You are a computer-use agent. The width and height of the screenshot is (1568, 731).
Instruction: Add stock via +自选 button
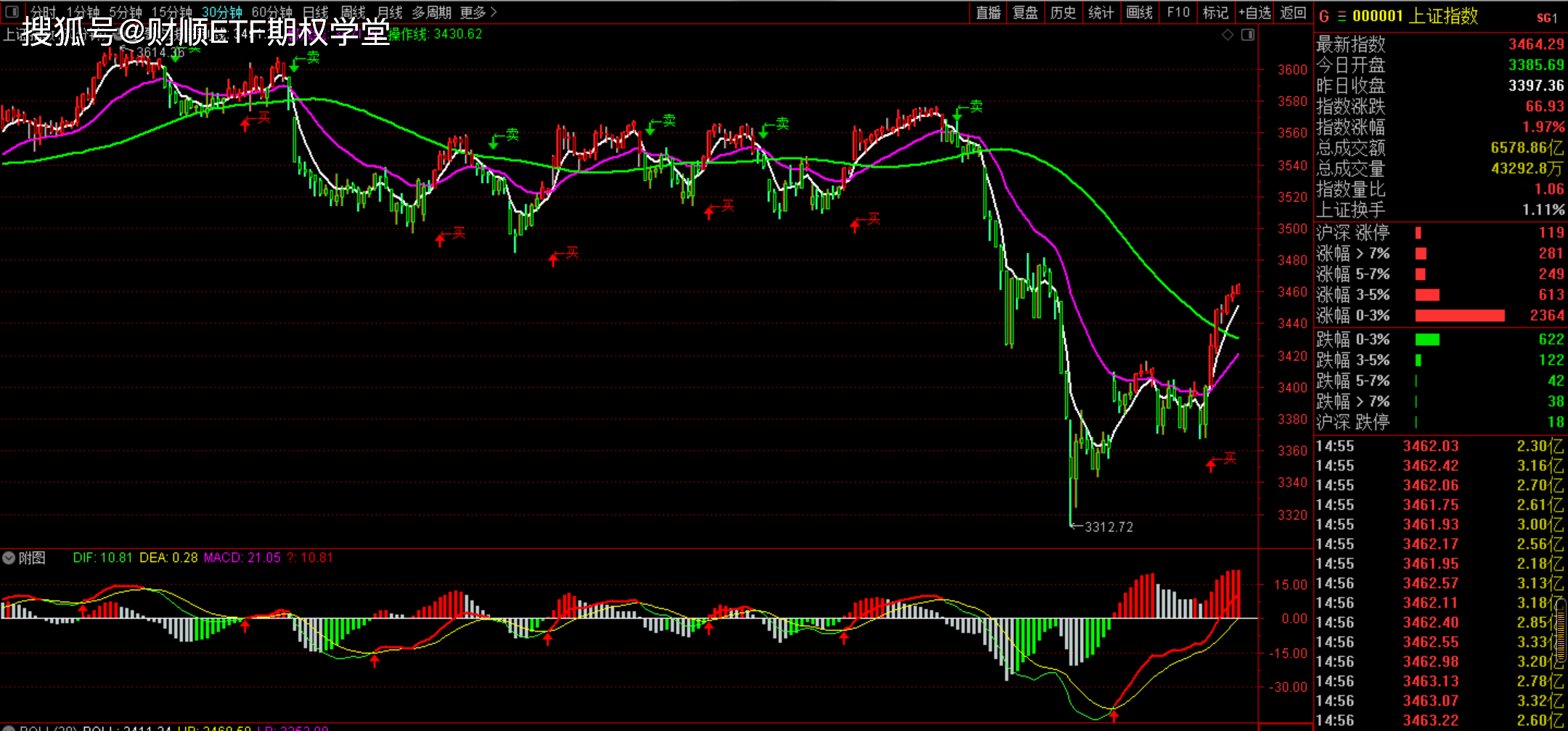1255,12
